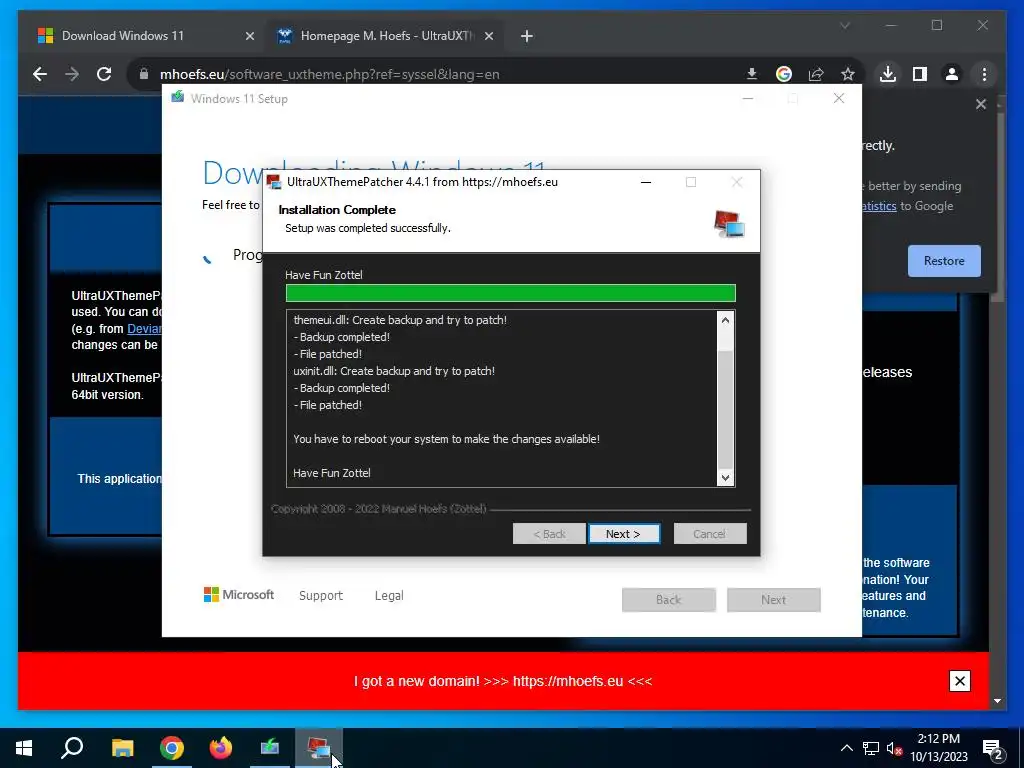Show hidden system tray icons

pos(846,748)
